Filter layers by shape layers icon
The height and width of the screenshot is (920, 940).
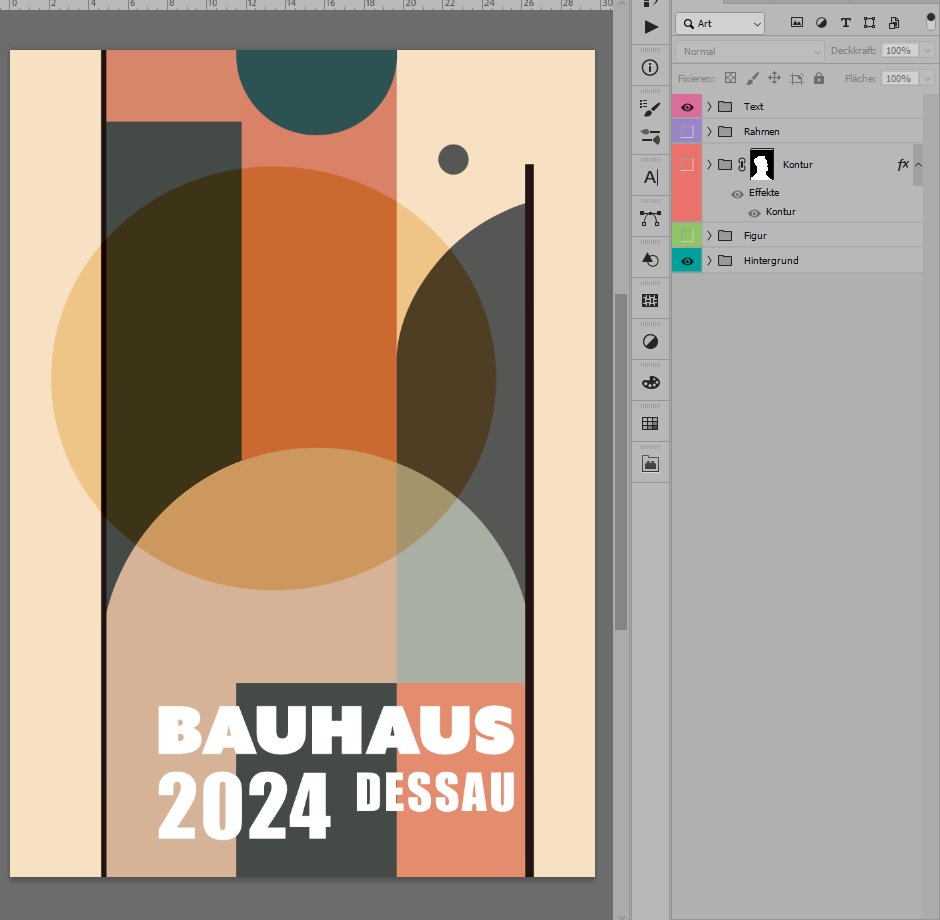tap(869, 23)
